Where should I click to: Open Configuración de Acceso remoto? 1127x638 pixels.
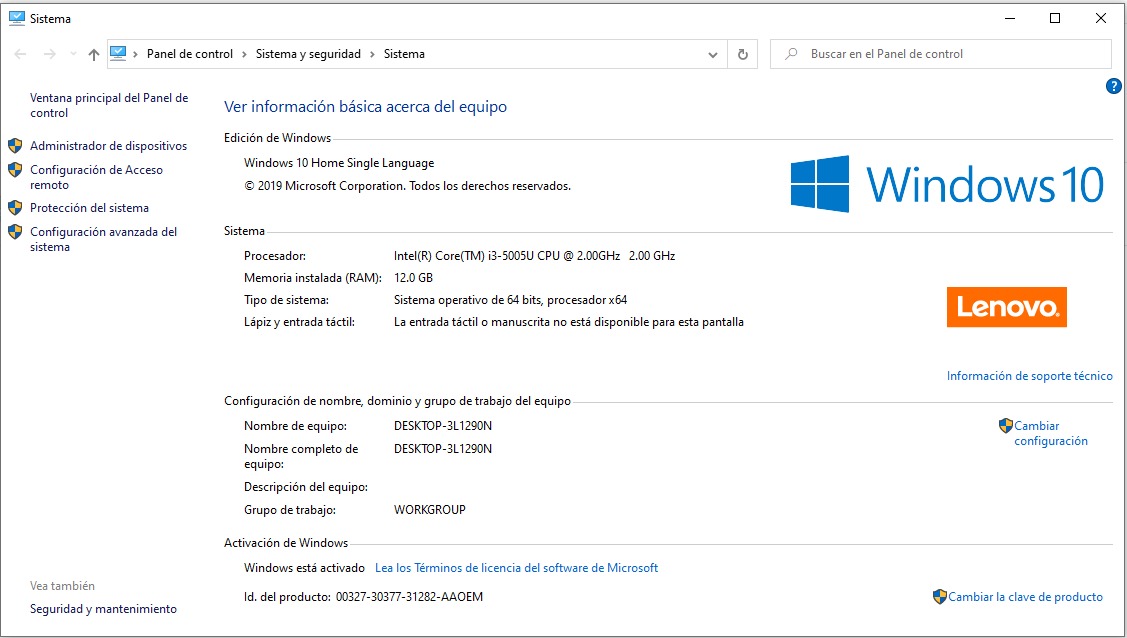[x=96, y=177]
